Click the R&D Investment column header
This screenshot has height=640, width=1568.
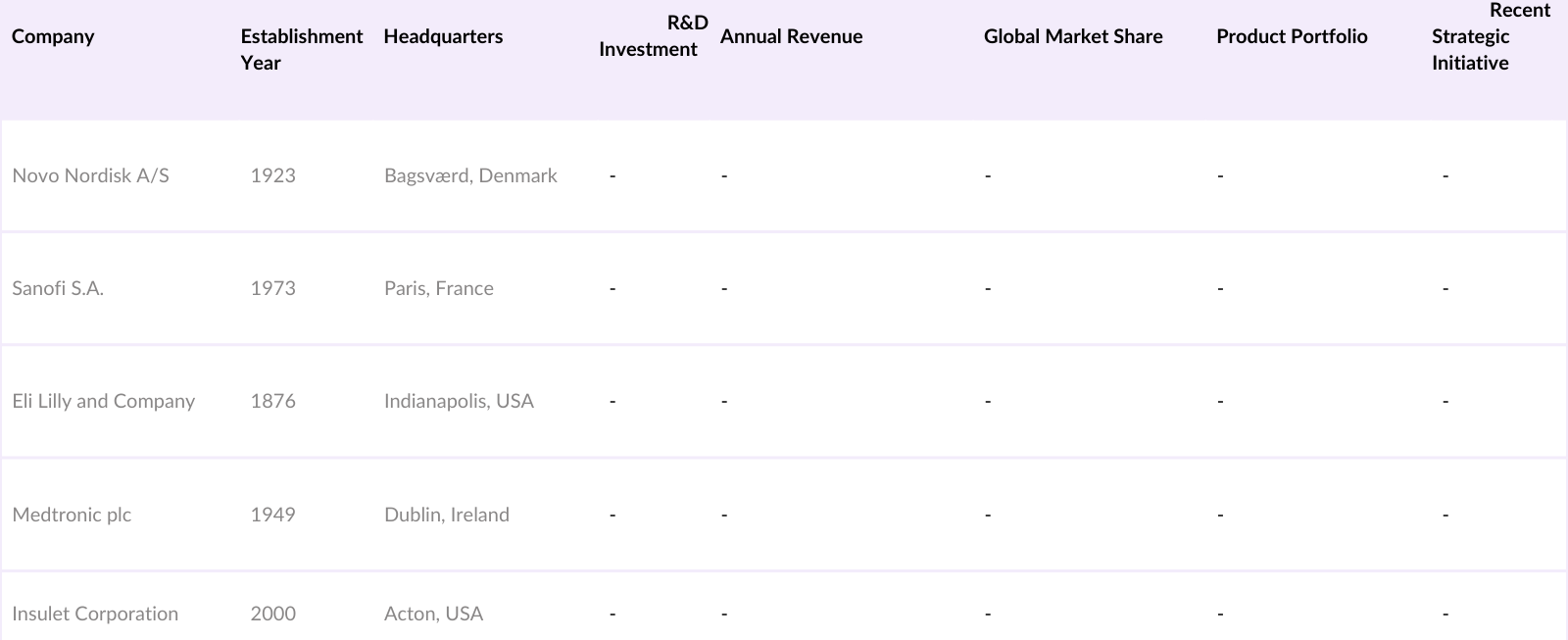coord(654,36)
